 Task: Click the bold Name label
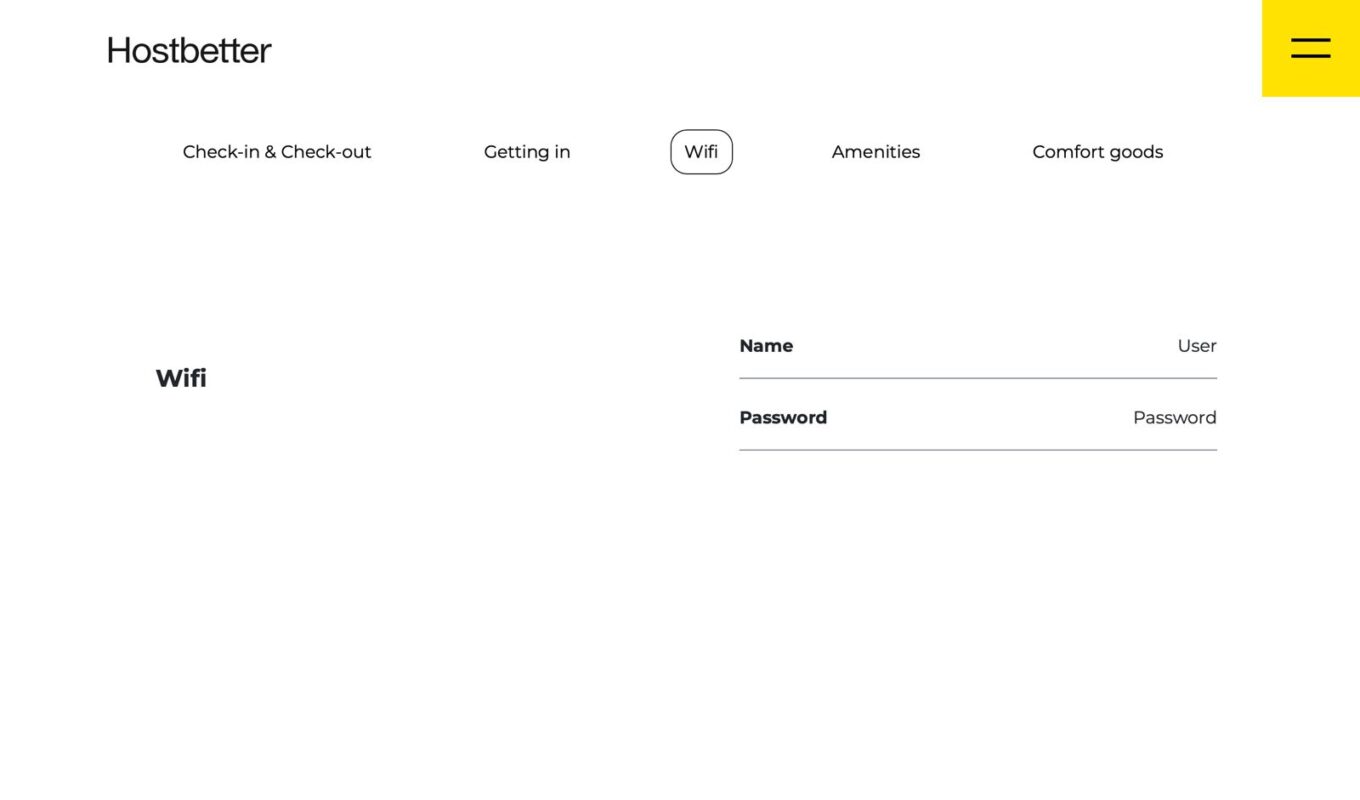[x=766, y=346]
